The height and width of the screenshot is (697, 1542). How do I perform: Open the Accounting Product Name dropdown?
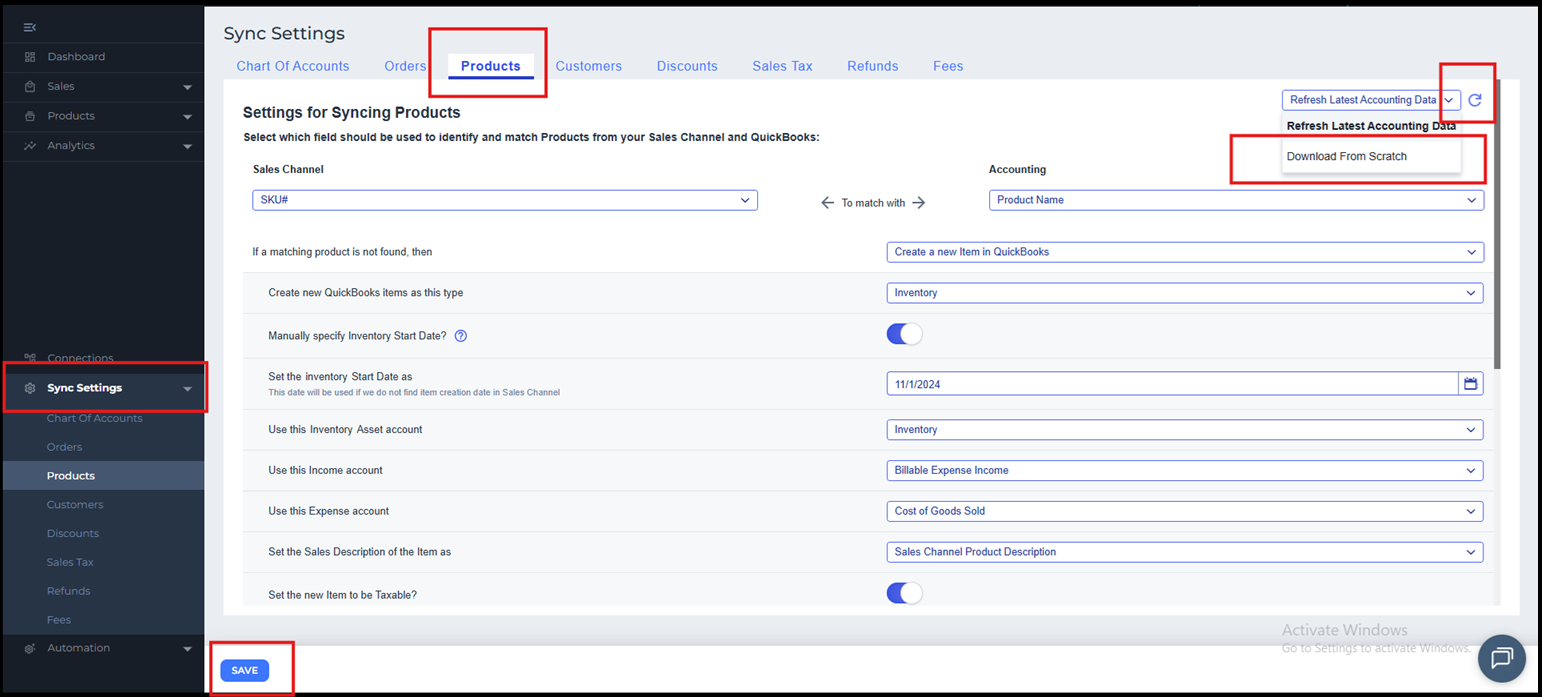pyautogui.click(x=1236, y=200)
